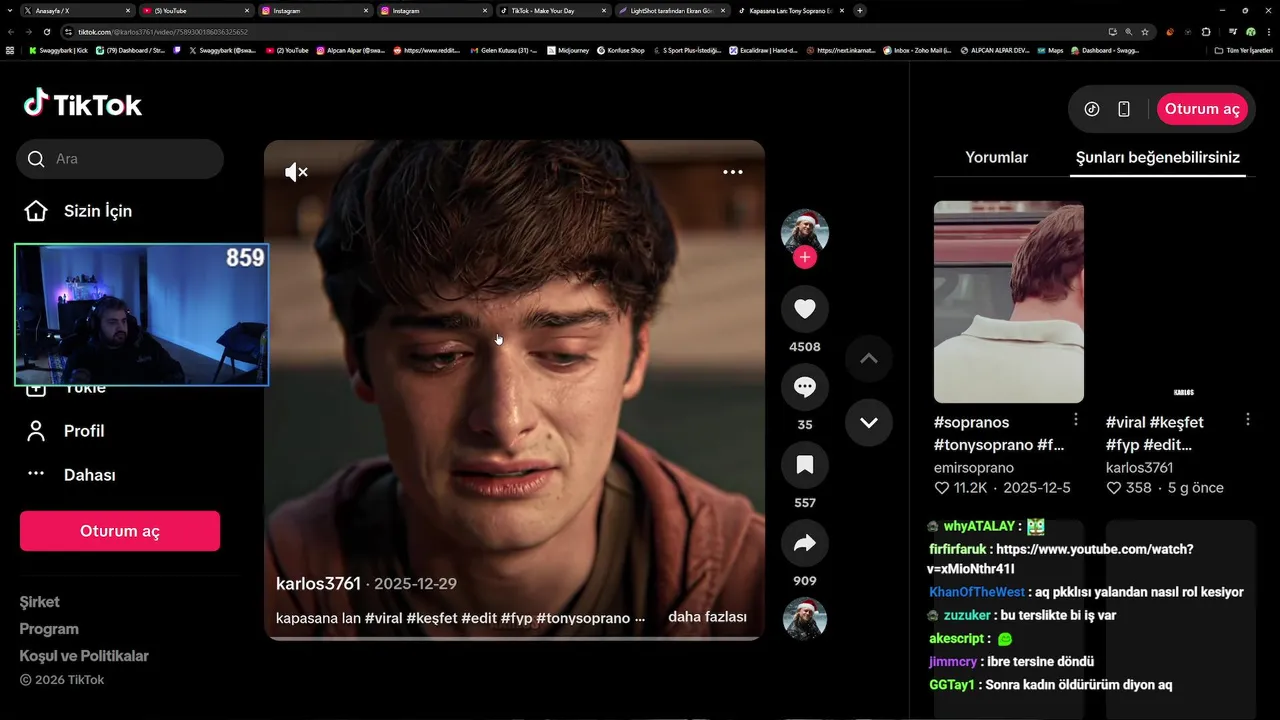The width and height of the screenshot is (1280, 720).
Task: Switch to the Yorumlar tab
Action: click(996, 157)
